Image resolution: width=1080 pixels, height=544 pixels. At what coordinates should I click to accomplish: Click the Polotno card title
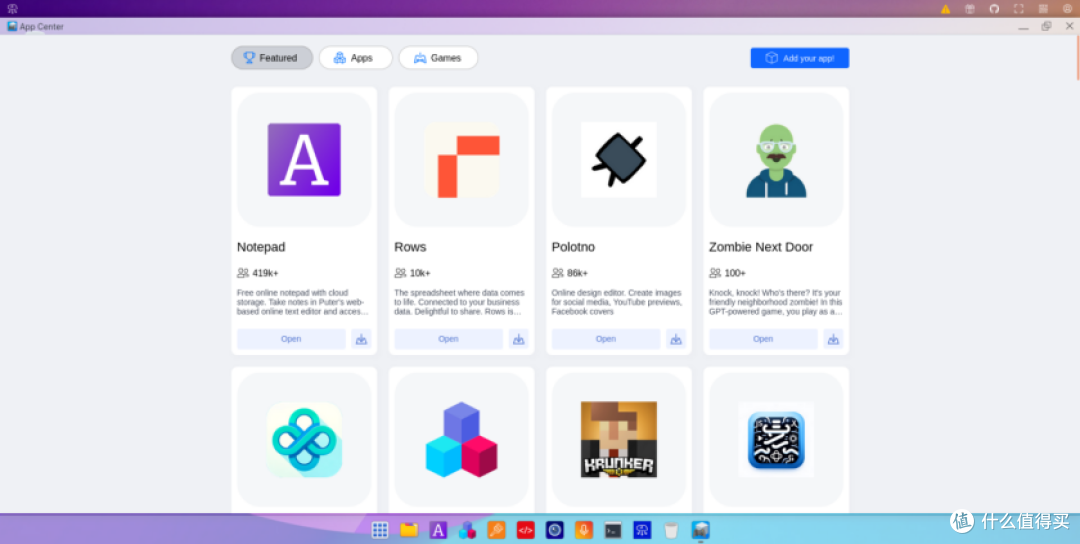point(573,247)
